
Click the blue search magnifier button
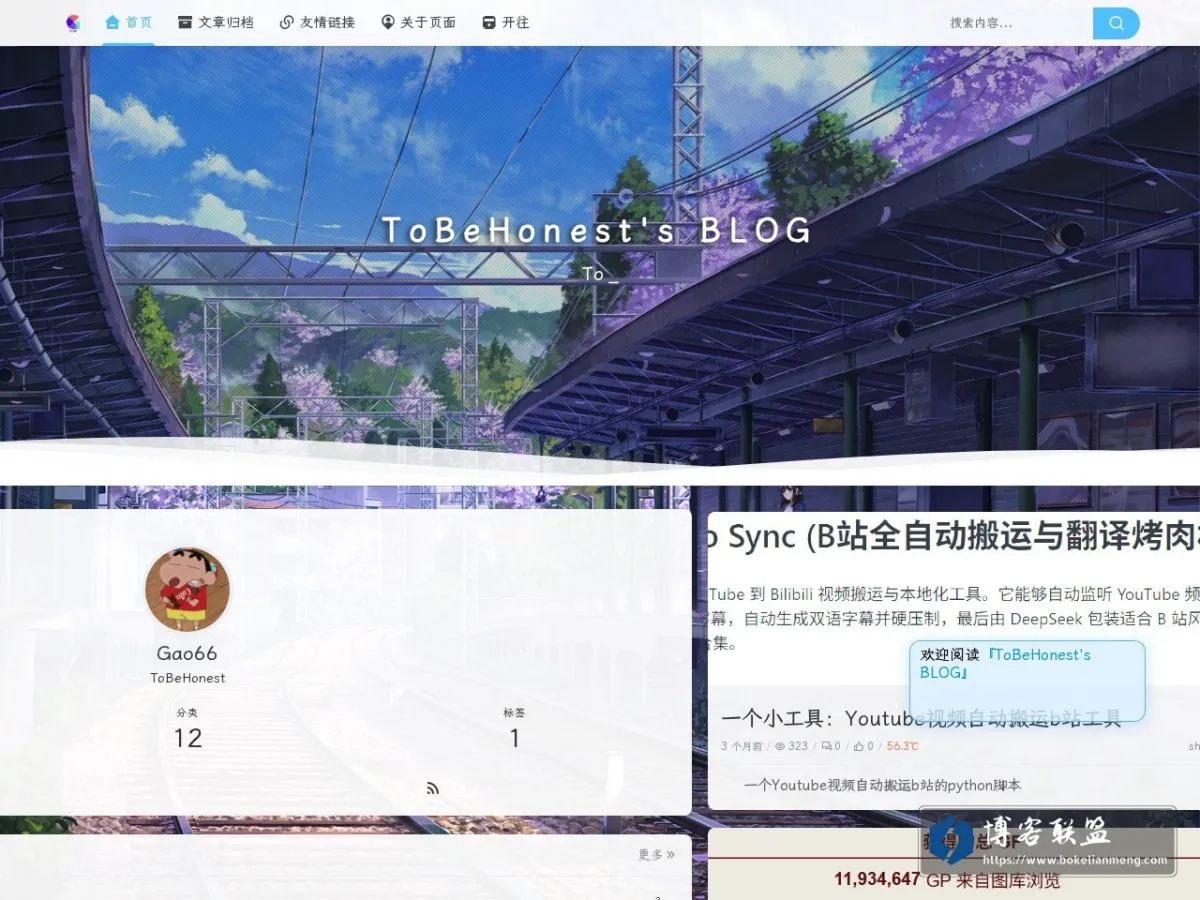click(1116, 23)
